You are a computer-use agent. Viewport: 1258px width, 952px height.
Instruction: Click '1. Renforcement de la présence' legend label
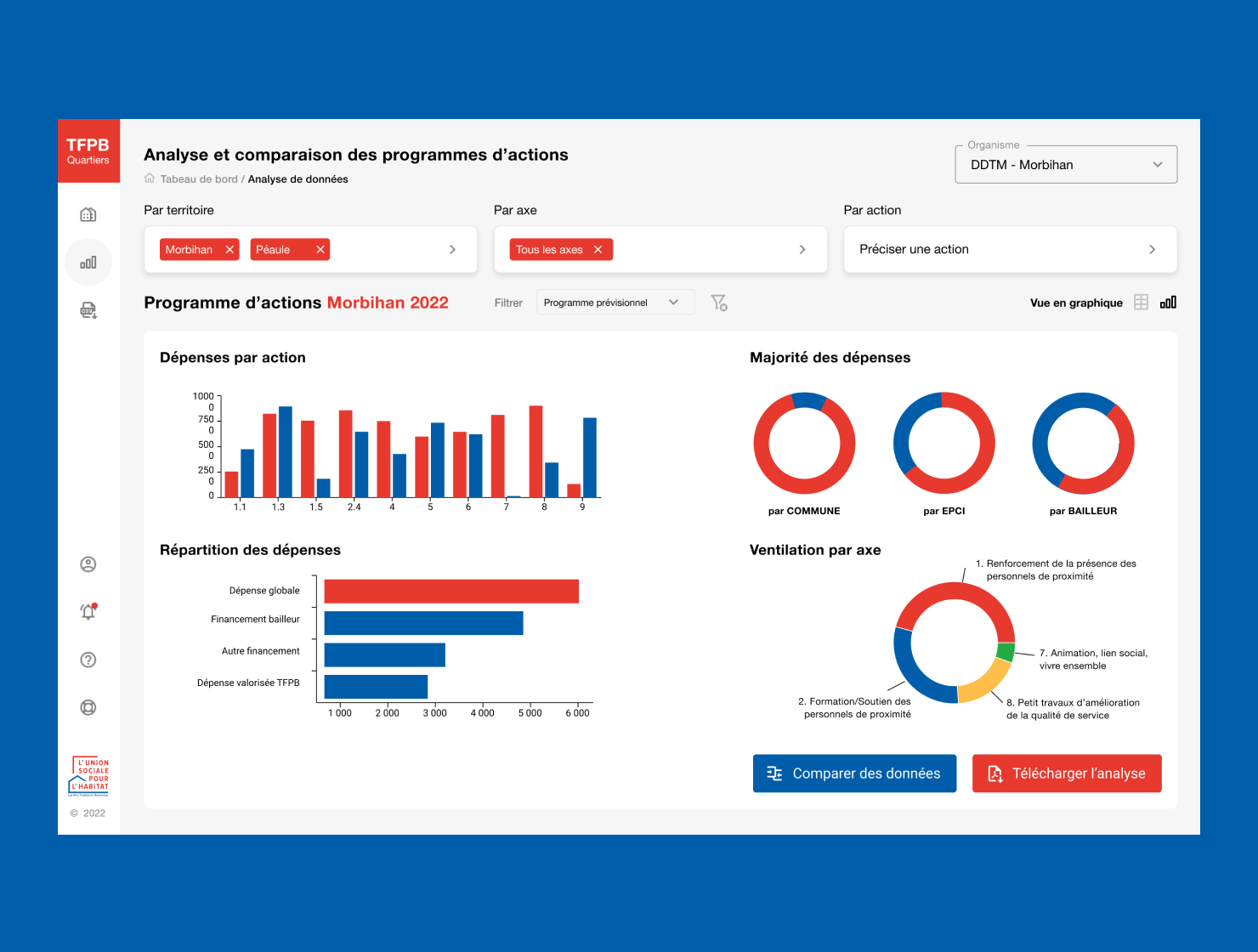(1056, 569)
